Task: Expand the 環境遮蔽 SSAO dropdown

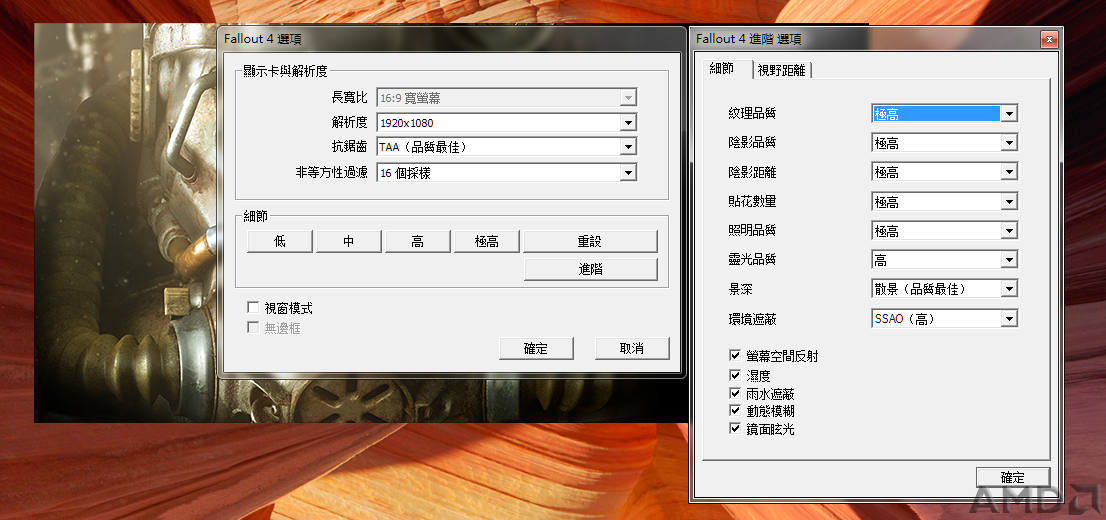Action: [x=944, y=319]
